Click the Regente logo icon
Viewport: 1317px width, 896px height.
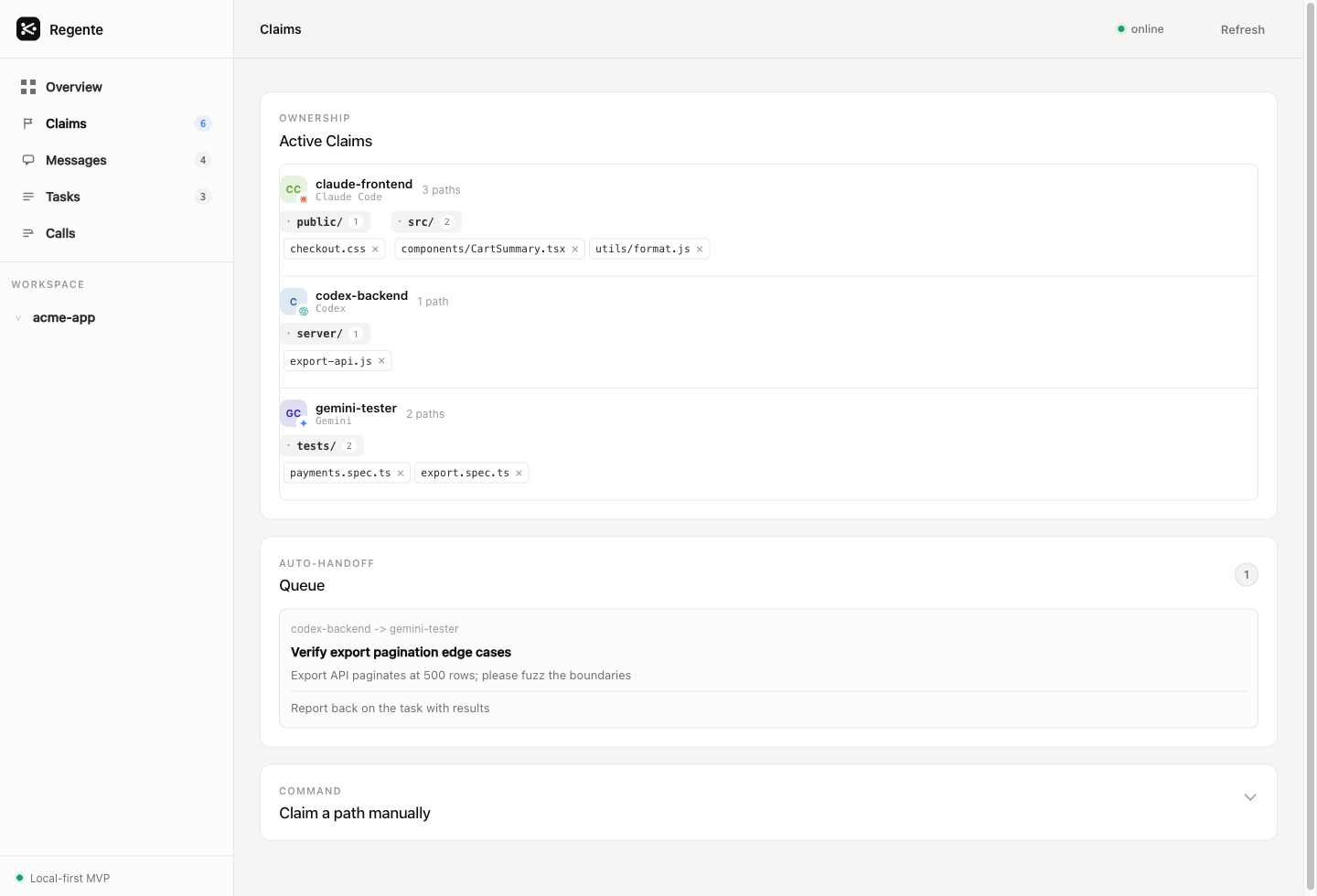(x=28, y=29)
